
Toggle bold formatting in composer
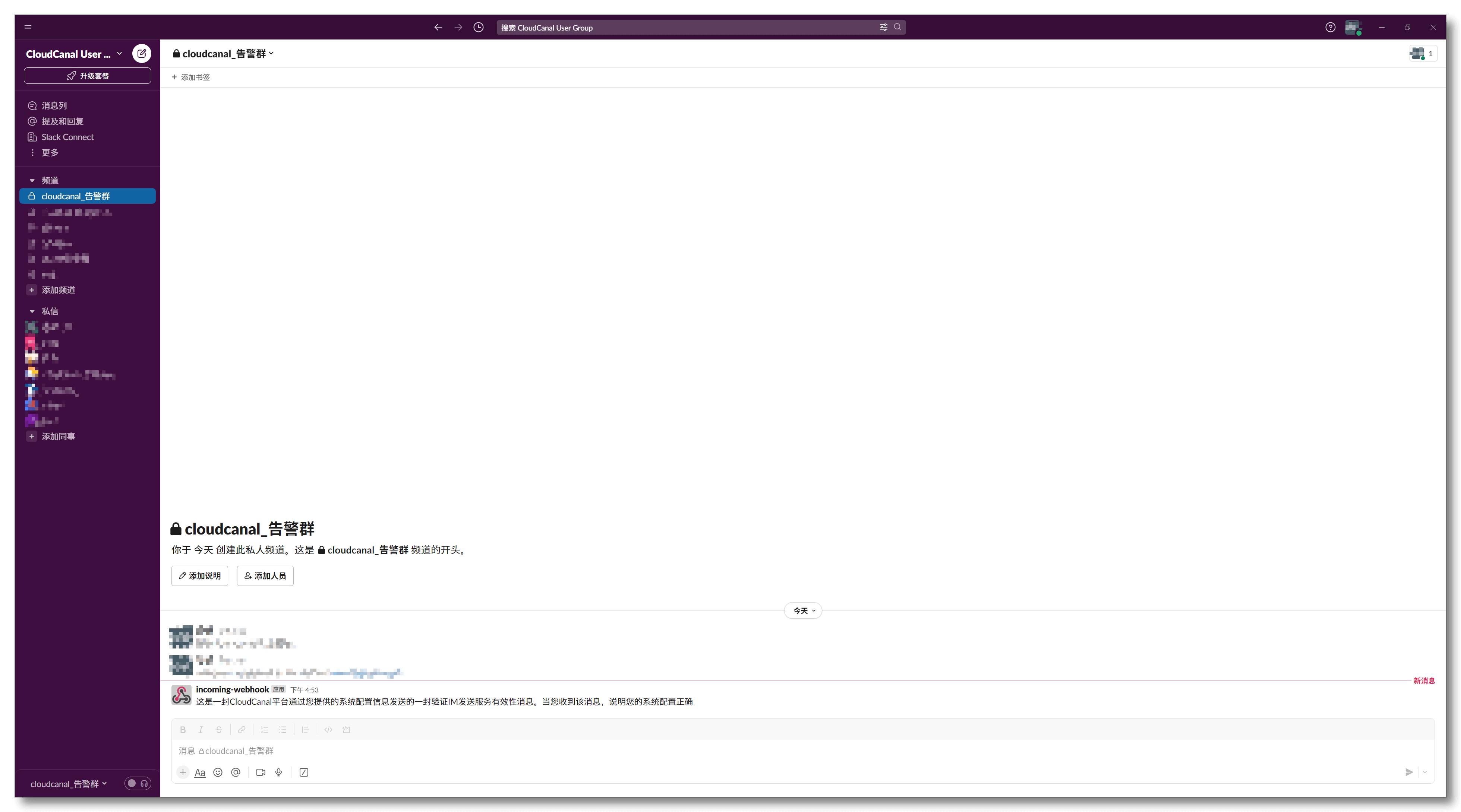click(x=183, y=730)
